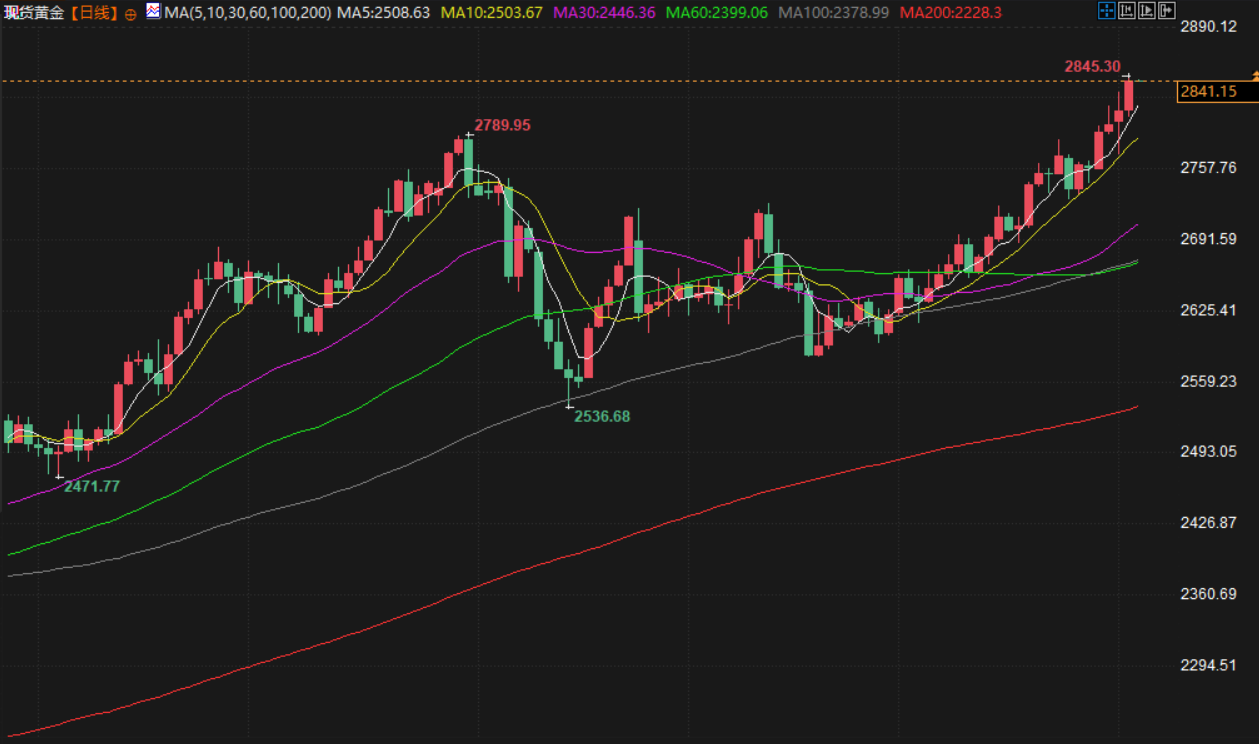Click the green MA60:2399.06 value
Image resolution: width=1259 pixels, height=744 pixels.
(717, 13)
